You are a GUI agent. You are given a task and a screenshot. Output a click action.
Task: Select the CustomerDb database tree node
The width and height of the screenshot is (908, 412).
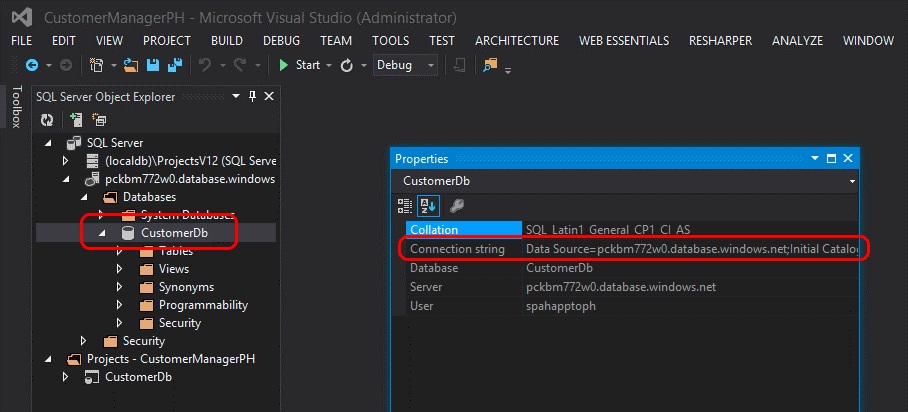pyautogui.click(x=174, y=233)
